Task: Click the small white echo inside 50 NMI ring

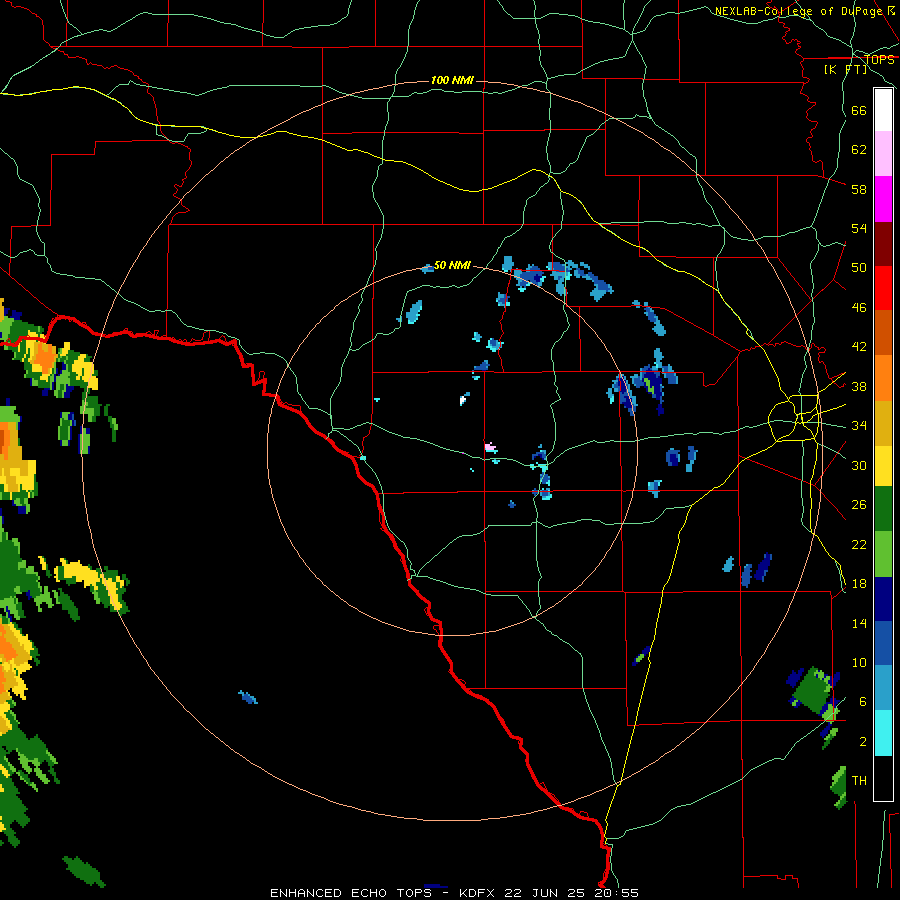Action: [x=463, y=400]
